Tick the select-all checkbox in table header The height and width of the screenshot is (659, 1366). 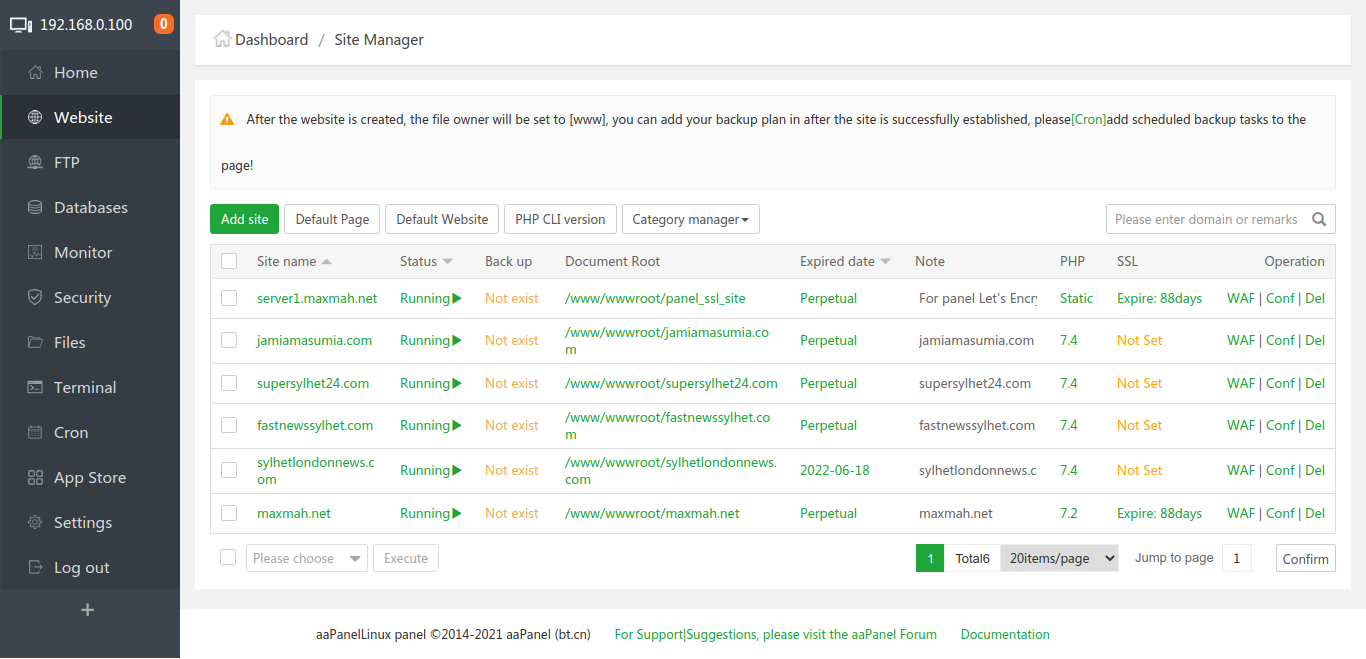coord(229,261)
